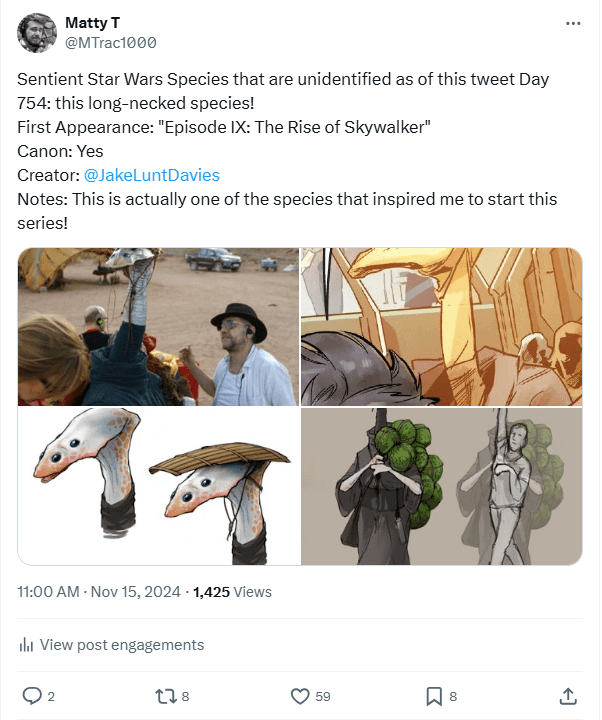Open the behind-the-scenes set photo
This screenshot has height=720, width=602.
click(x=158, y=326)
